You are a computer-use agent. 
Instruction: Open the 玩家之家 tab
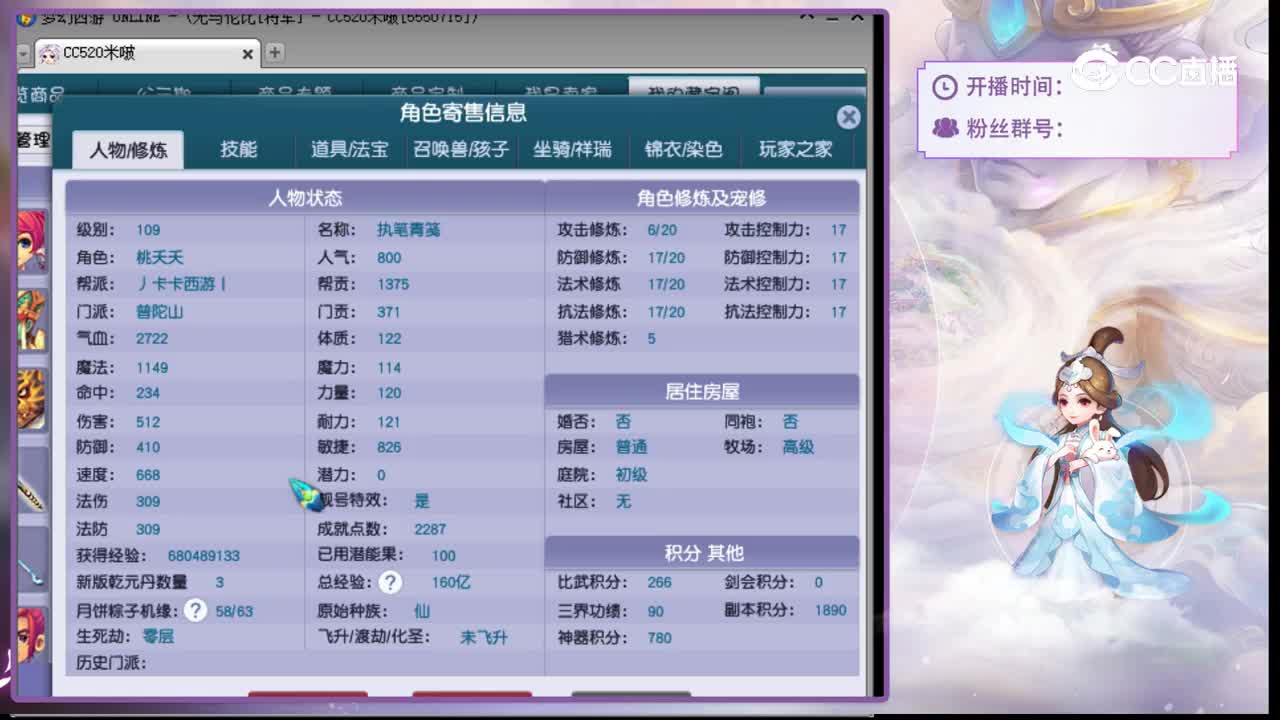pyautogui.click(x=795, y=149)
